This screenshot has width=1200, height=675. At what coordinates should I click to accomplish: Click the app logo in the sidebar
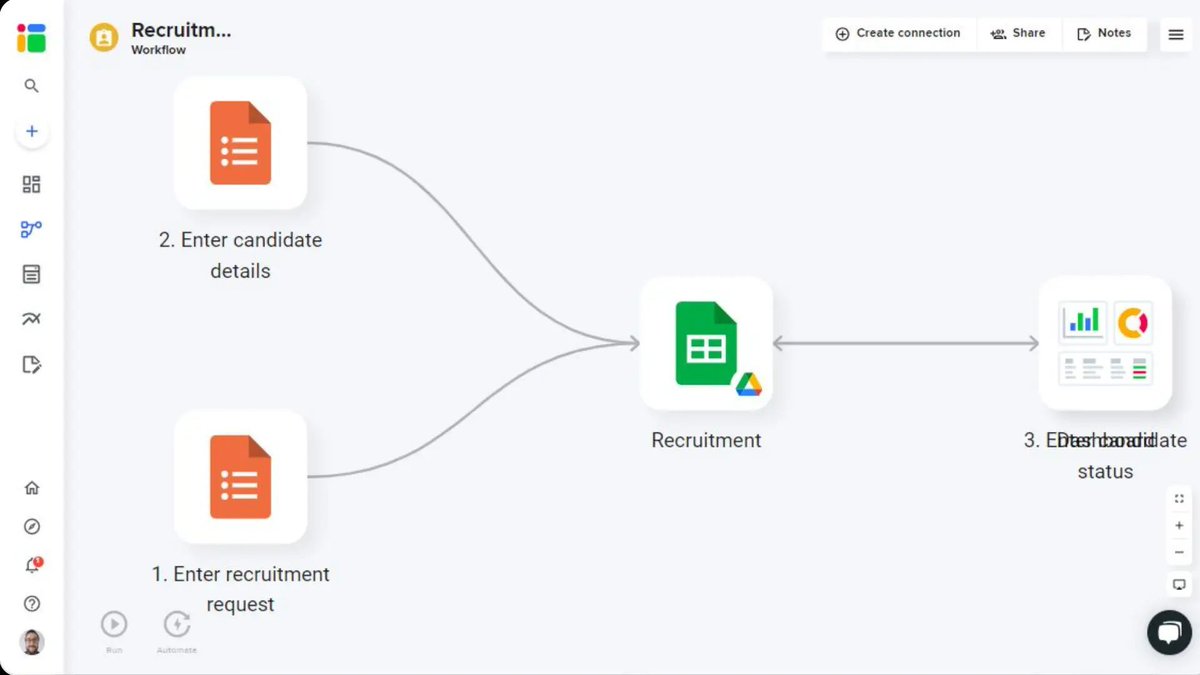click(x=31, y=38)
